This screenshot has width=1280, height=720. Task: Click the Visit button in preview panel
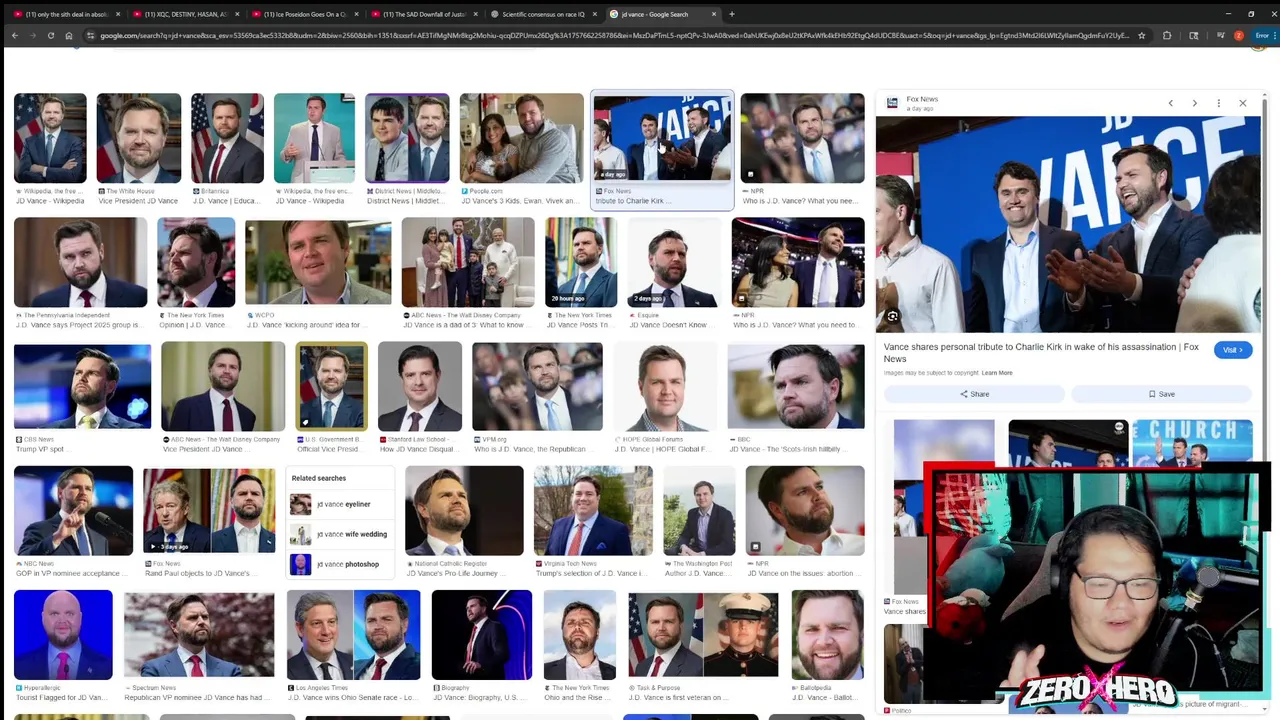(1232, 350)
